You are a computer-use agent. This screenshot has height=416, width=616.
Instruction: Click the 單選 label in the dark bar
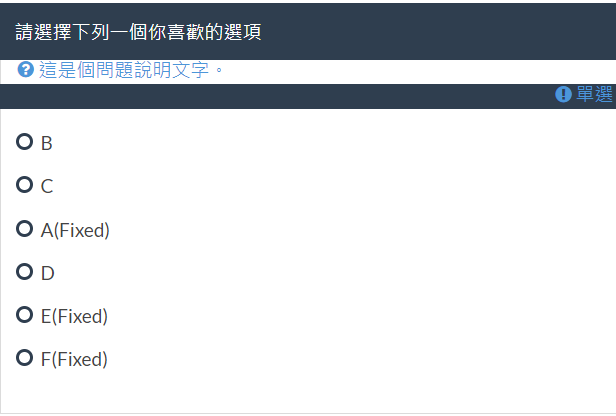coord(594,95)
